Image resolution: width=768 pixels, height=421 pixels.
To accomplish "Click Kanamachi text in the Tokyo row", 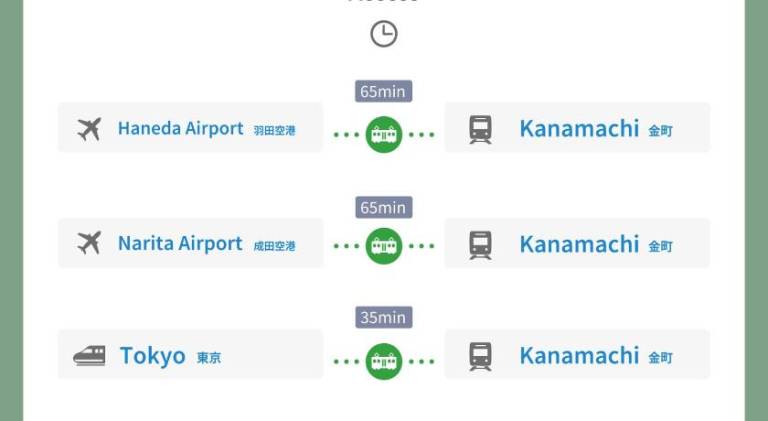I will (x=578, y=356).
